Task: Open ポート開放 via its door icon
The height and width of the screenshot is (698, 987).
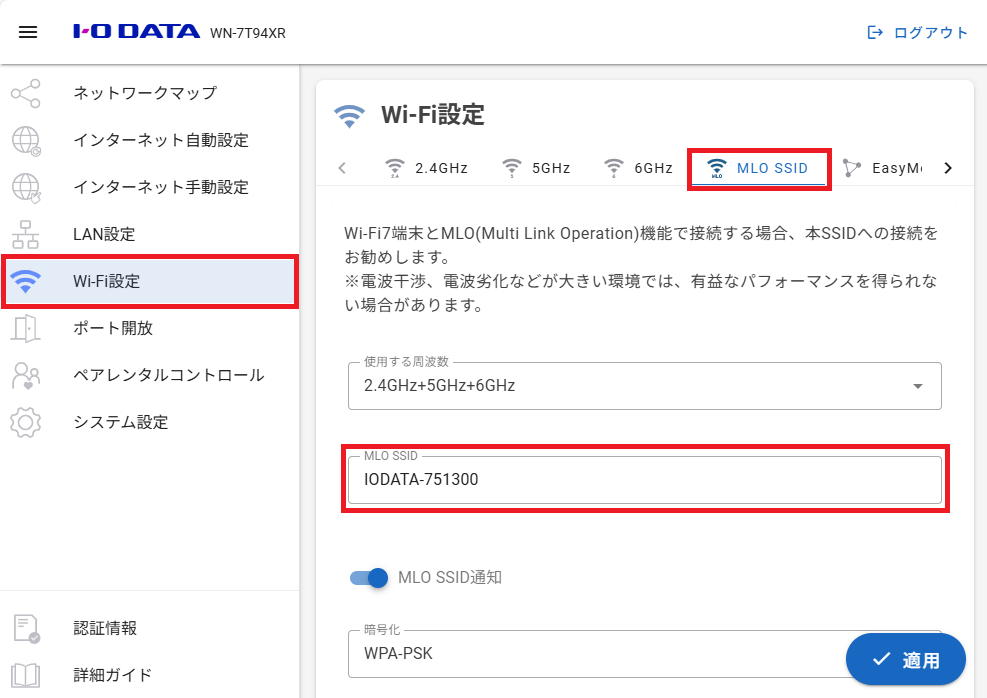Action: 25,328
